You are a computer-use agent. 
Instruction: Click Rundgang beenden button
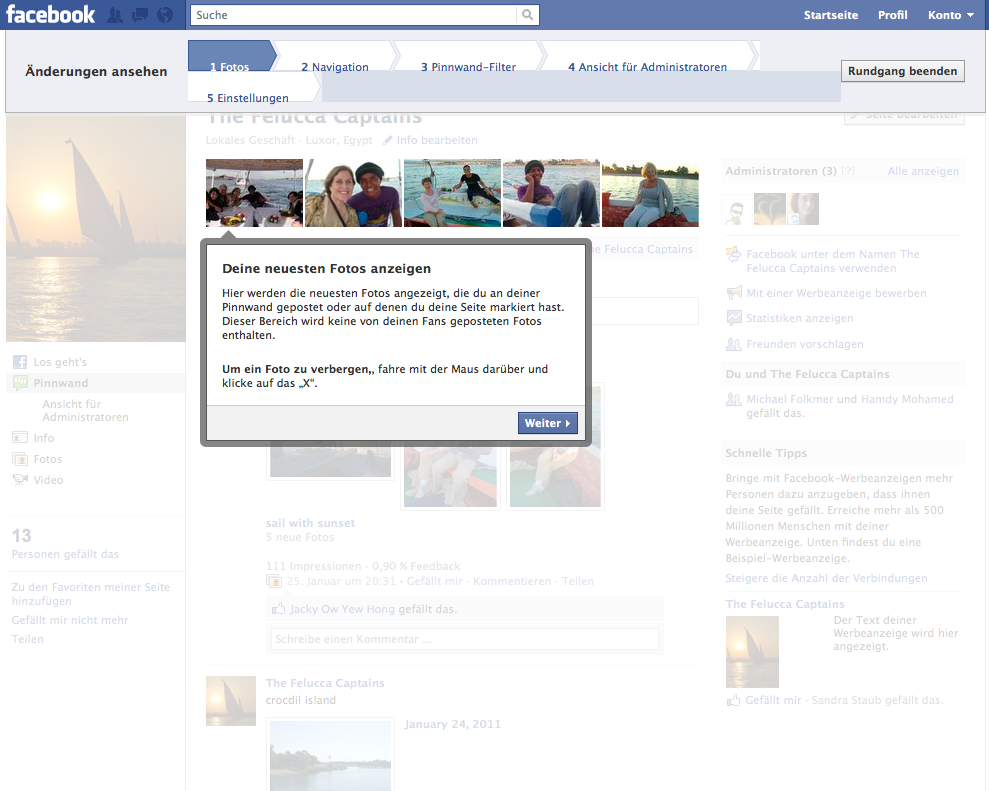point(902,71)
